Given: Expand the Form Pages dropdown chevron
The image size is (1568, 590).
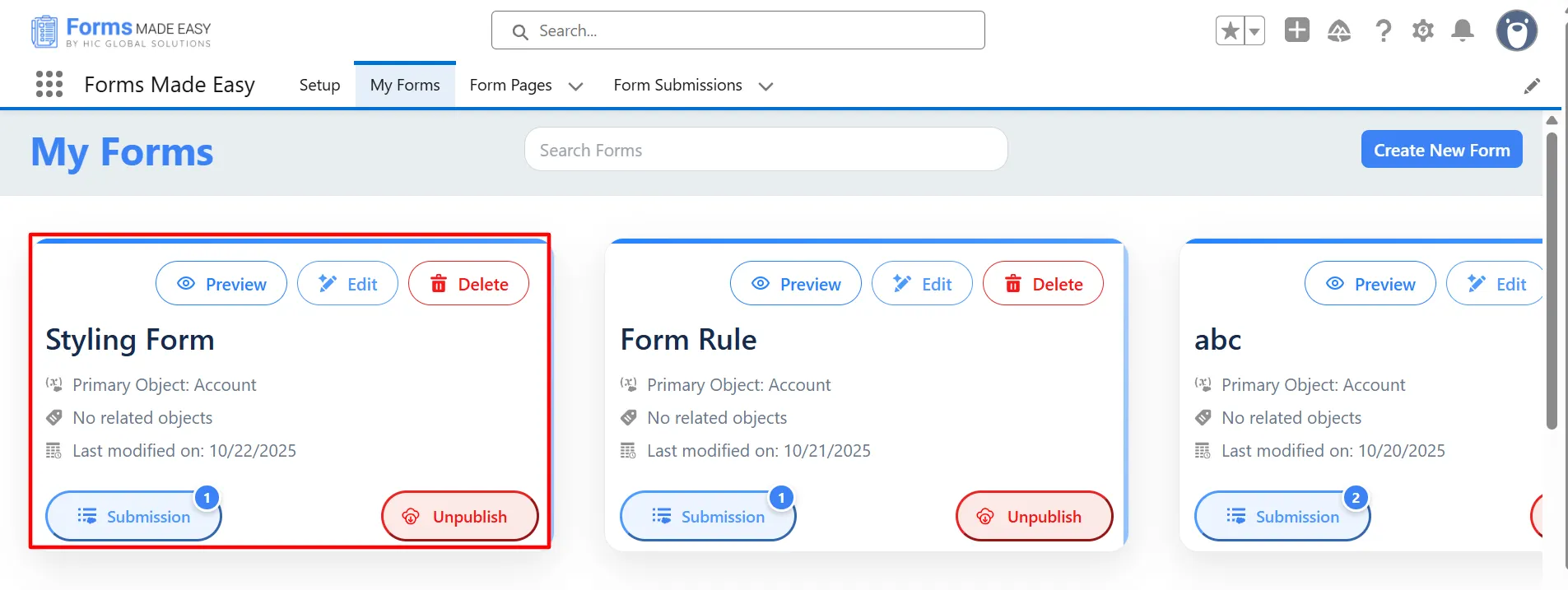Looking at the screenshot, I should [575, 86].
